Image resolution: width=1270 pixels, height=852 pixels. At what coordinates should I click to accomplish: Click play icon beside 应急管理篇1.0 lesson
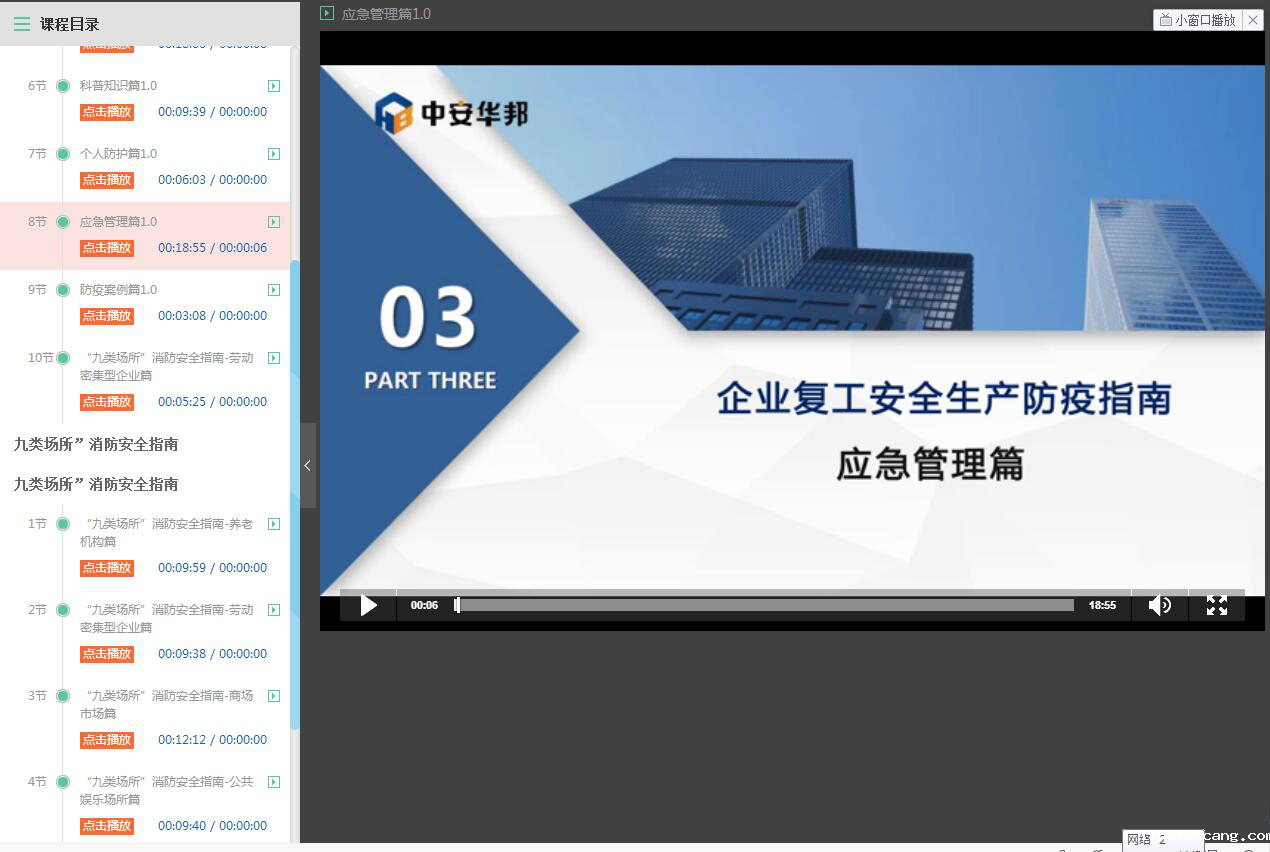point(274,222)
